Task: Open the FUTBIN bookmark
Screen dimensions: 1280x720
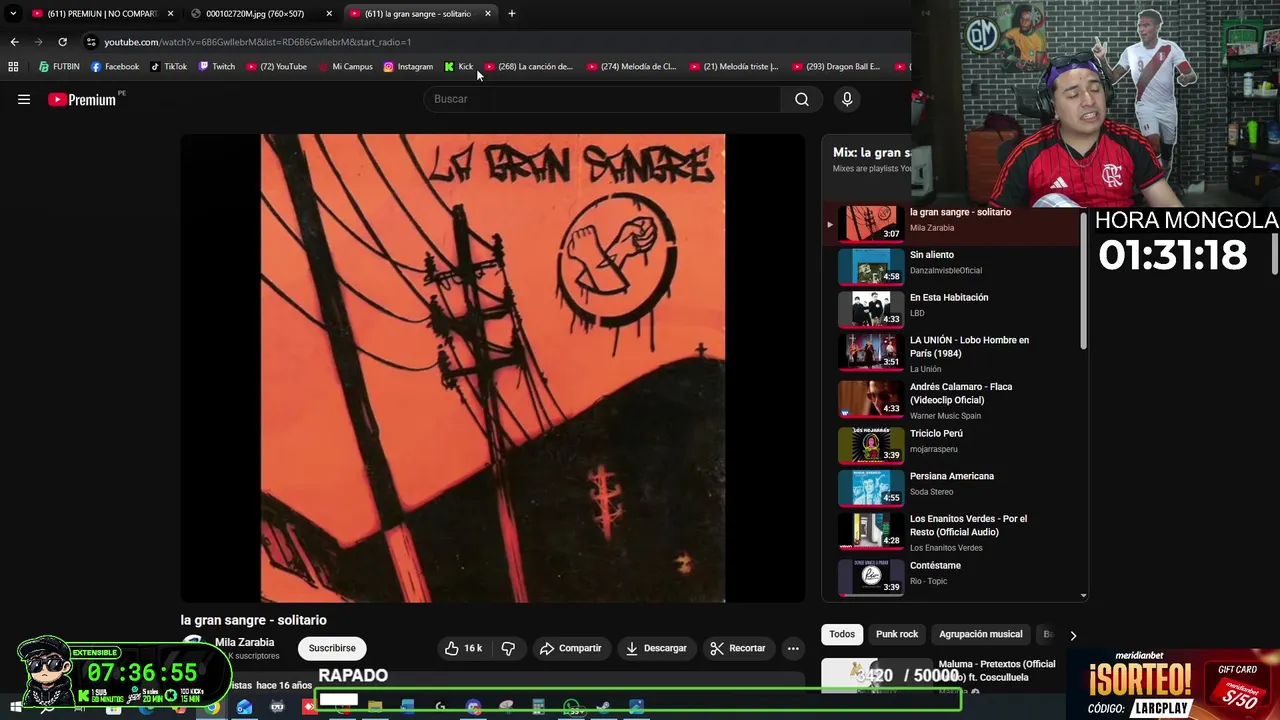Action: [x=59, y=67]
